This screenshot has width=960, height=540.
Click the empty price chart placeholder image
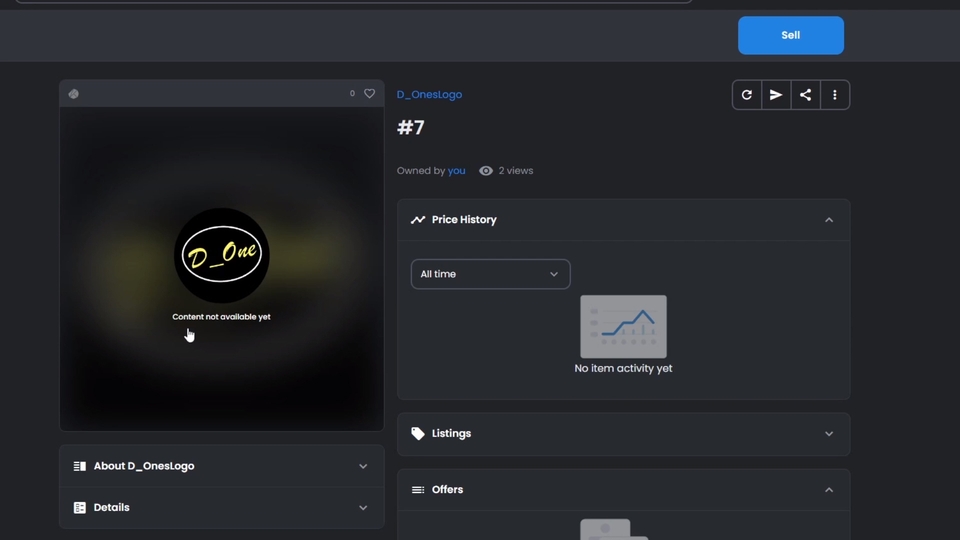[623, 326]
